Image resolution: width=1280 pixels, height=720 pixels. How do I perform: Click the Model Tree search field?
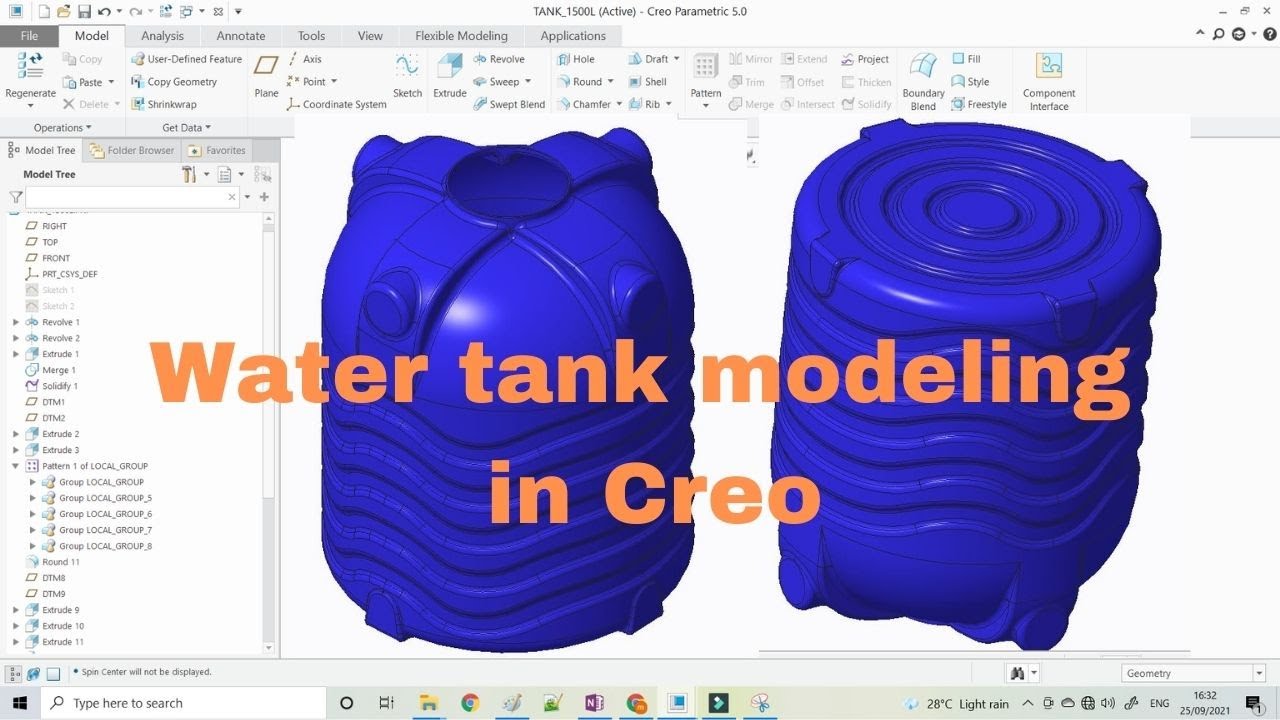point(132,198)
